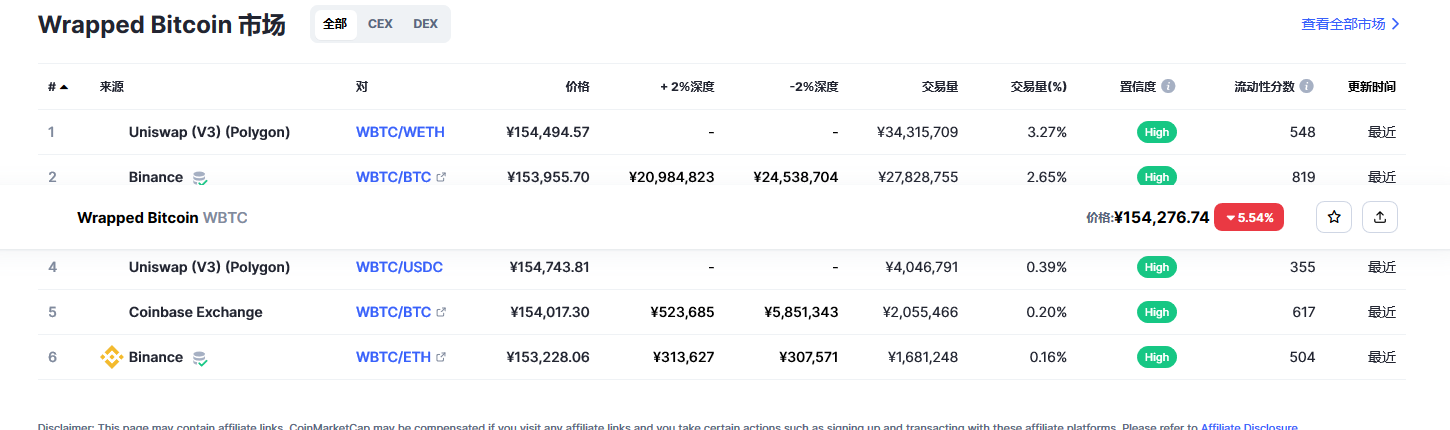Open Uniswap (V3) (Polygon) in row 1
The width and height of the screenshot is (1450, 430).
point(209,132)
